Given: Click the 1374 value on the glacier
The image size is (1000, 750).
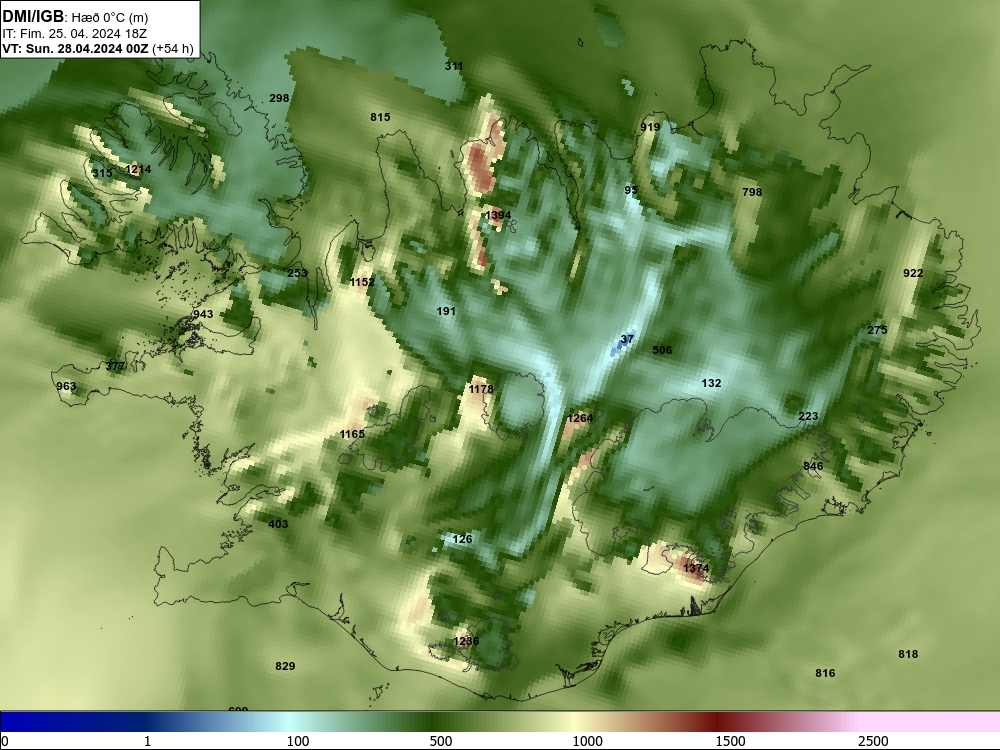Looking at the screenshot, I should click(x=696, y=568).
